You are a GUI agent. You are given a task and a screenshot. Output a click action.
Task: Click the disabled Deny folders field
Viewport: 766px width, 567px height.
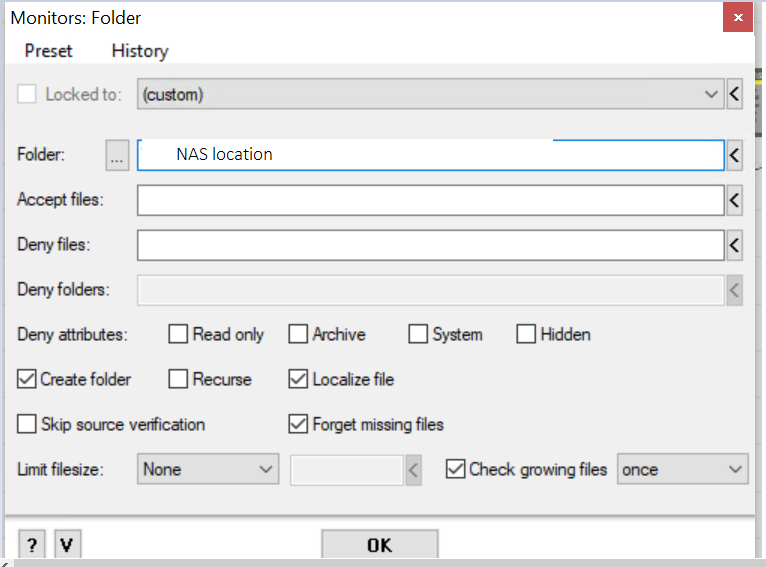click(430, 290)
